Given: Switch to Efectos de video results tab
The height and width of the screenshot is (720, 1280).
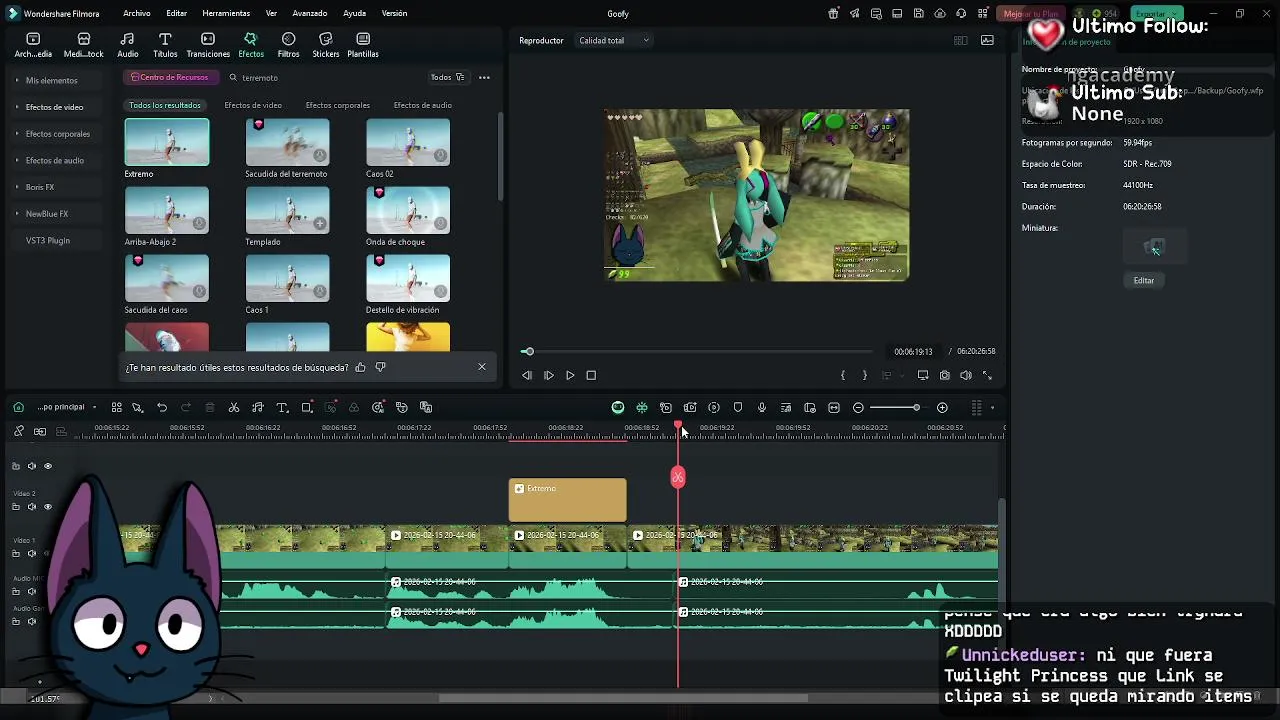Looking at the screenshot, I should (253, 105).
